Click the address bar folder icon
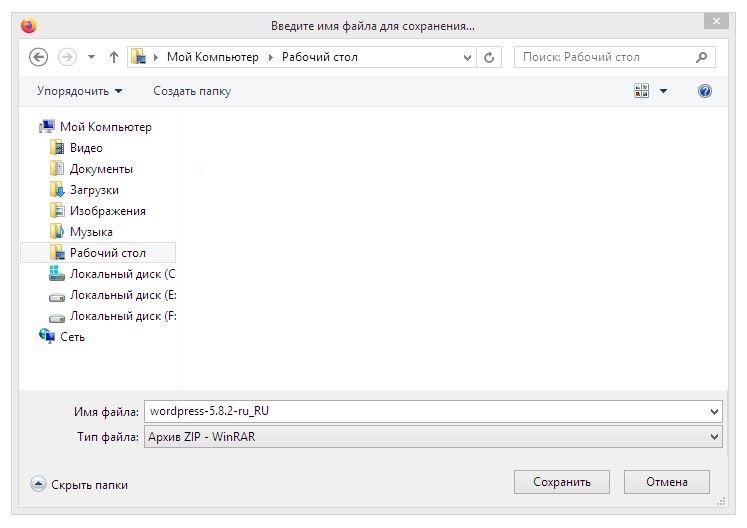The image size is (747, 528). click(x=139, y=57)
